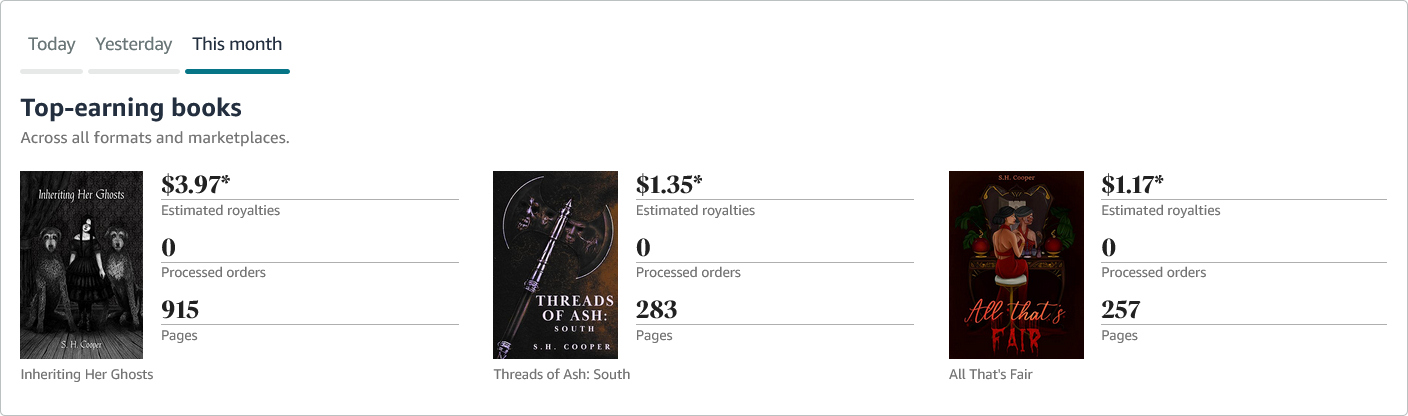Click the gray underline below Today
Viewport: 1408px width, 416px height.
pos(52,71)
